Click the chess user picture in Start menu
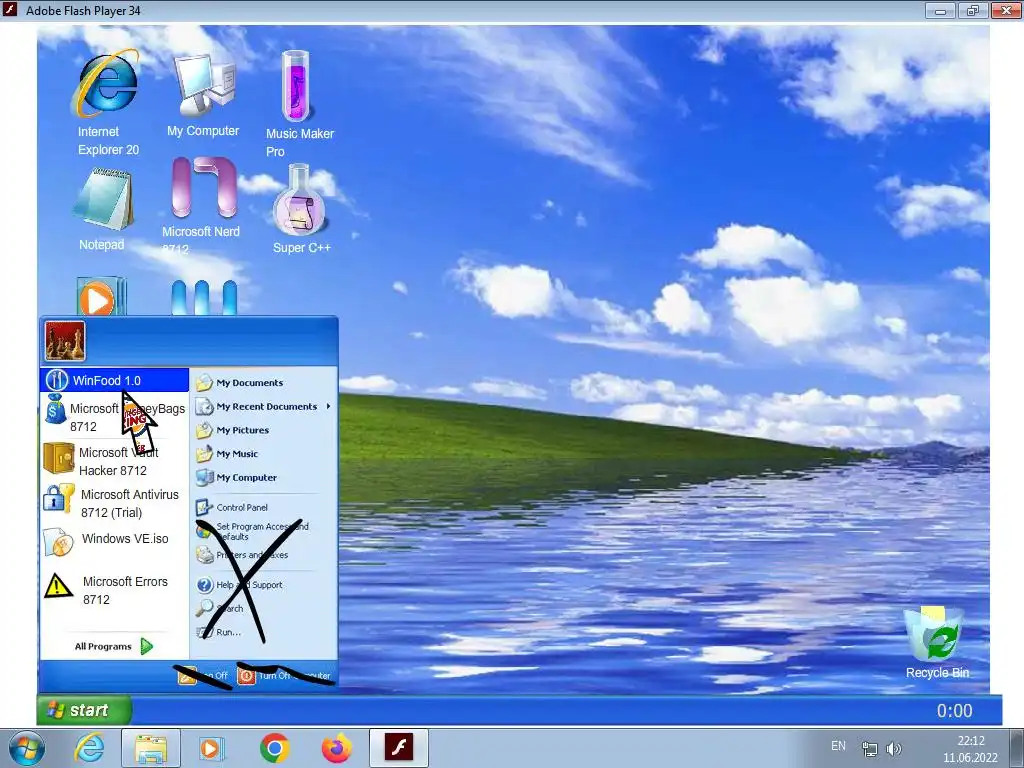This screenshot has width=1024, height=768. [65, 341]
